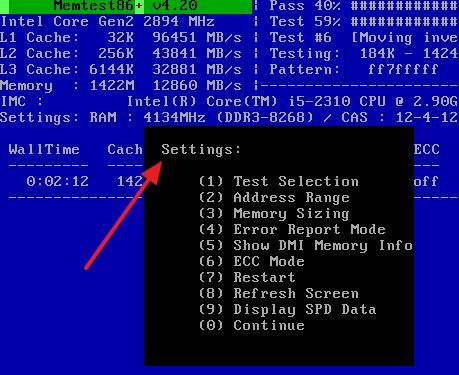459x375 pixels.
Task: Select (6) ECC Mode entry
Action: (x=252, y=262)
